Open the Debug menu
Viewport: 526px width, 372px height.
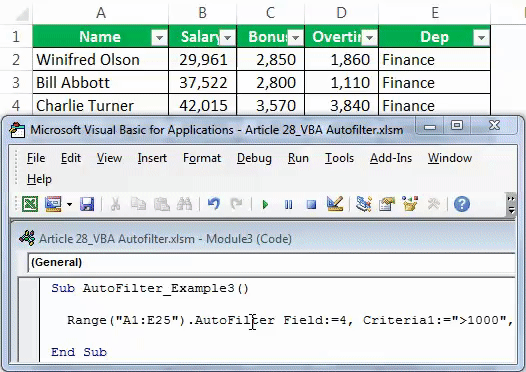tap(254, 158)
